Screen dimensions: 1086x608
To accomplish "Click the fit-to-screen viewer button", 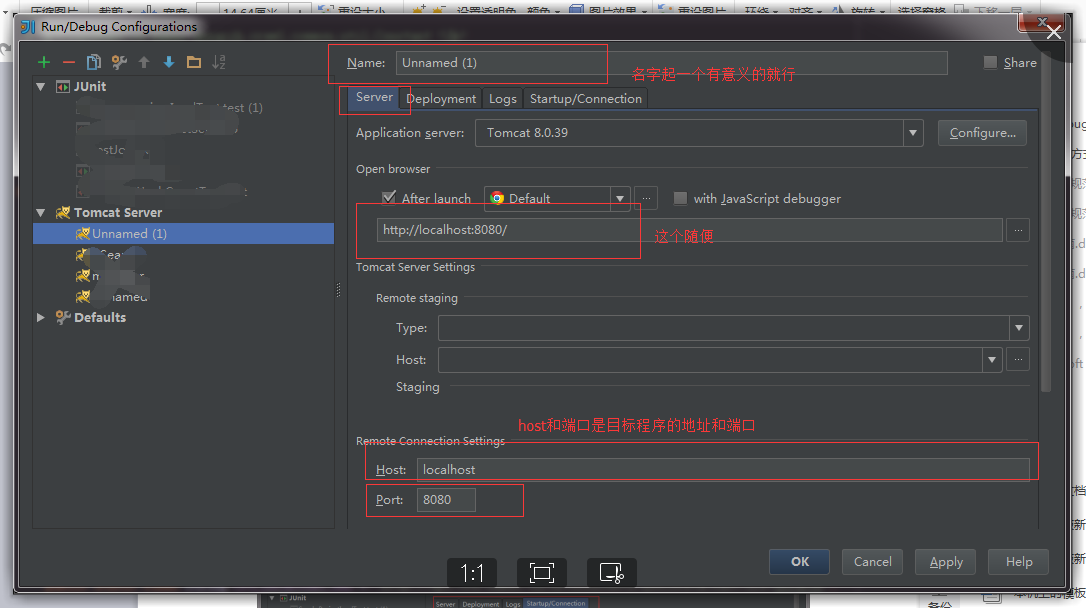I will (542, 573).
